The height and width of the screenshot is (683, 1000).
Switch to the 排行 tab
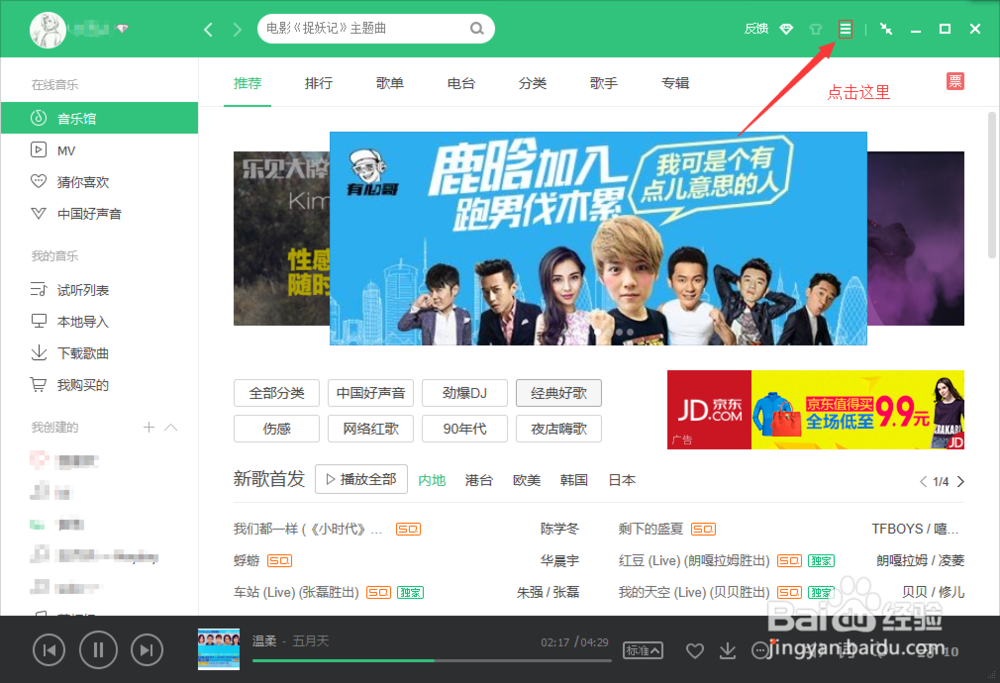(x=318, y=83)
